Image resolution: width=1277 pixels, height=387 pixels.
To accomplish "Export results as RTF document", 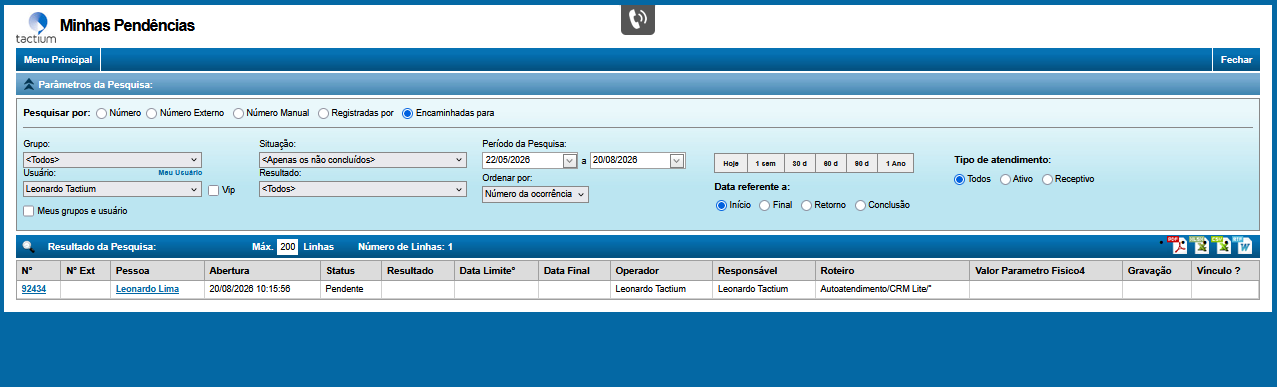I will (1243, 245).
